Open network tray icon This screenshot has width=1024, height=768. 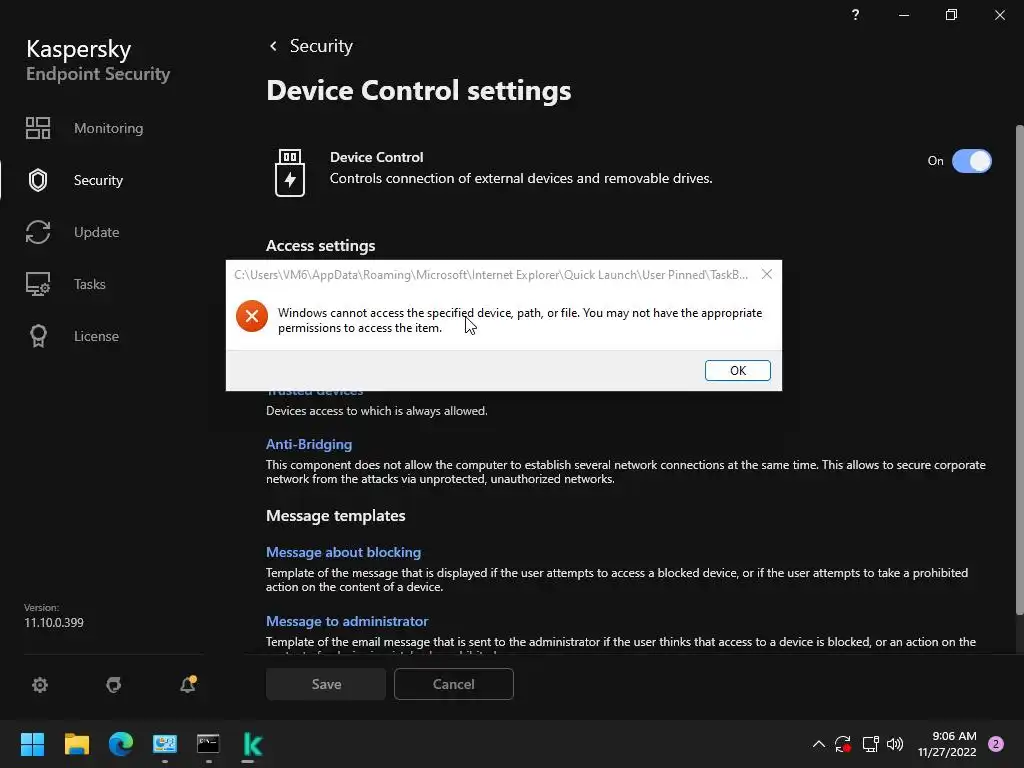[870, 744]
